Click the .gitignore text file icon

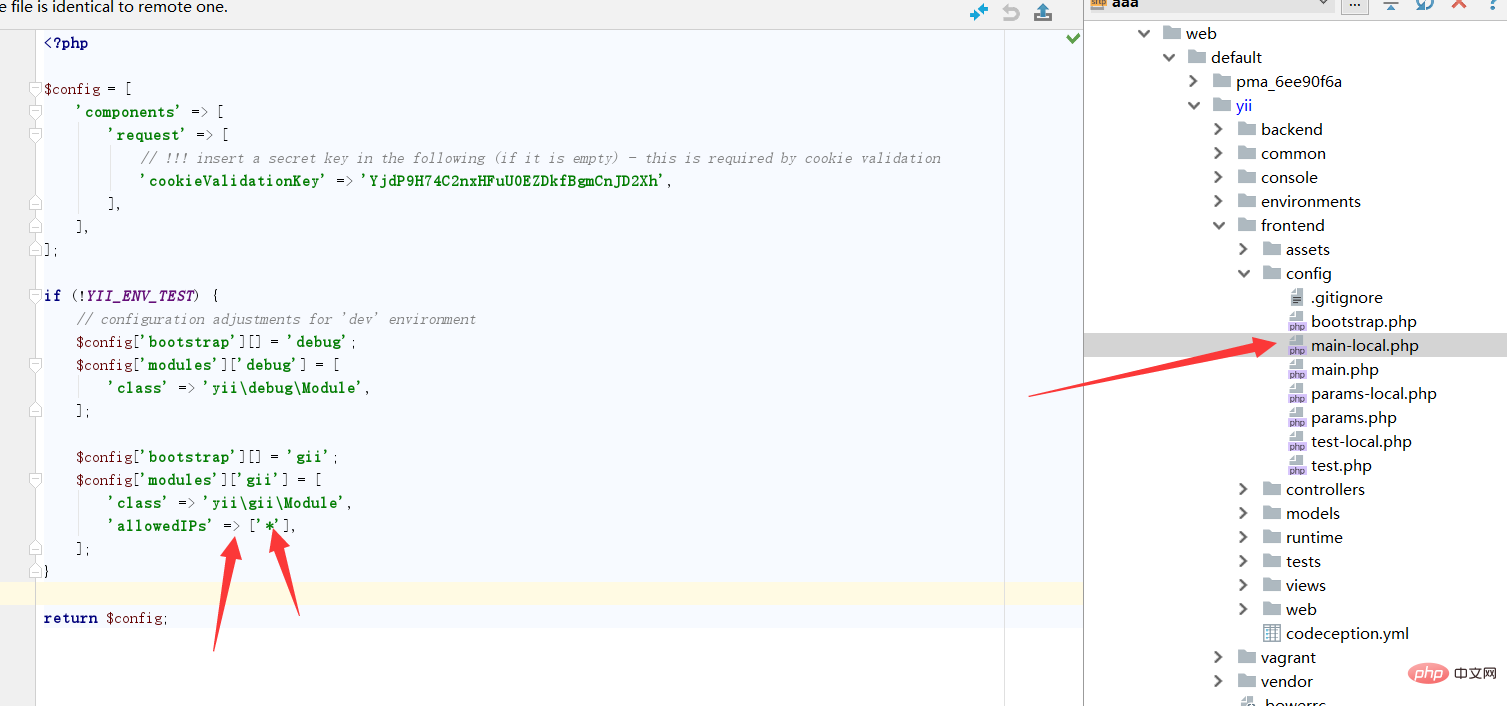coord(1296,297)
